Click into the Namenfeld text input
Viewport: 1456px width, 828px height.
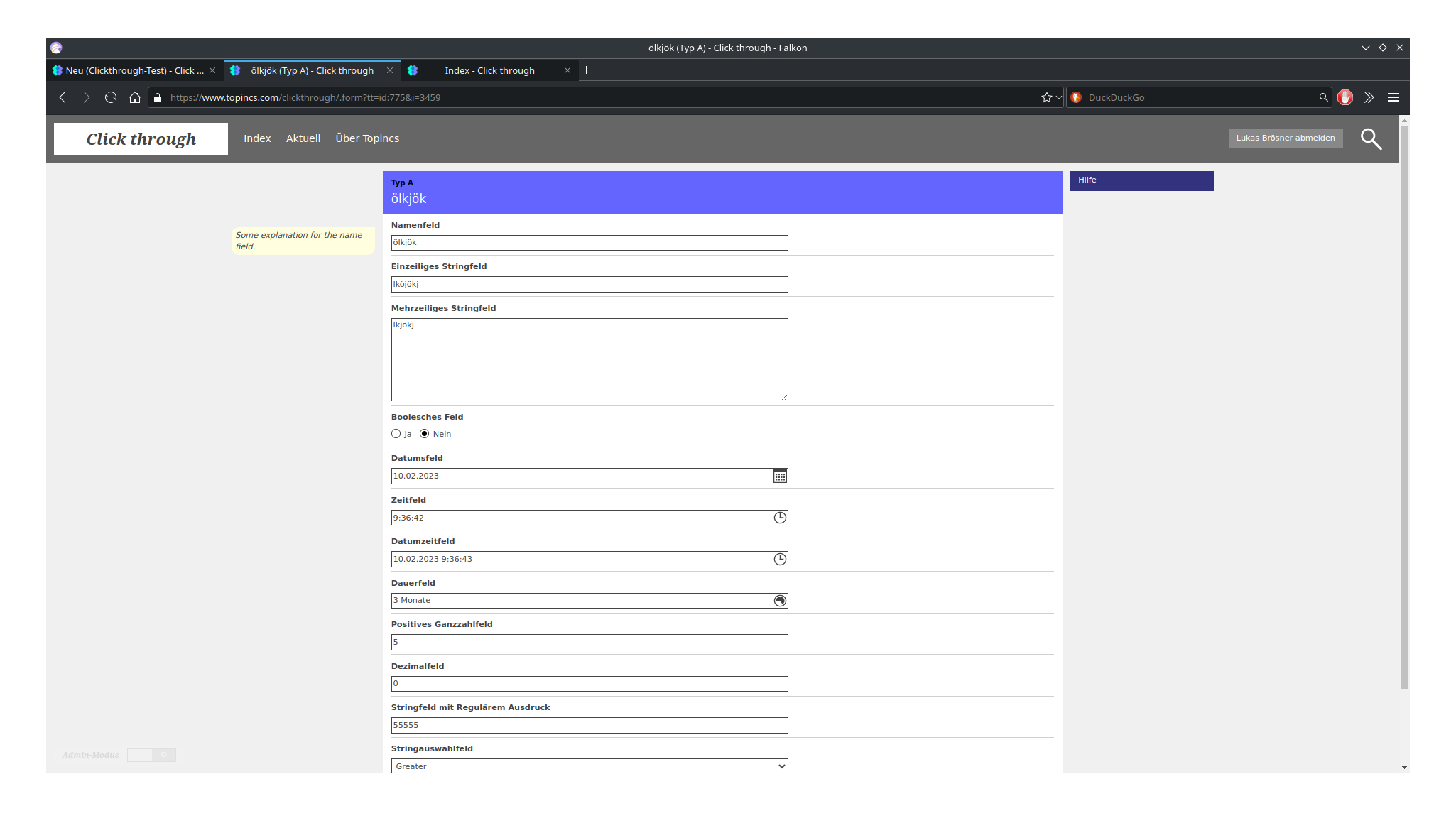pos(589,243)
